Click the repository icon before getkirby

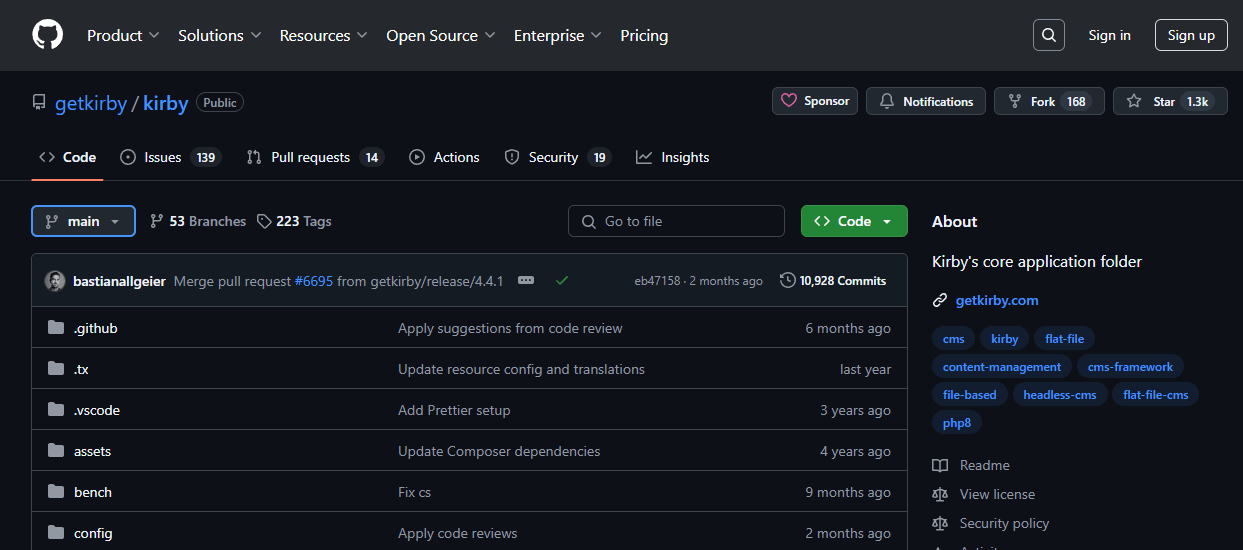point(39,102)
